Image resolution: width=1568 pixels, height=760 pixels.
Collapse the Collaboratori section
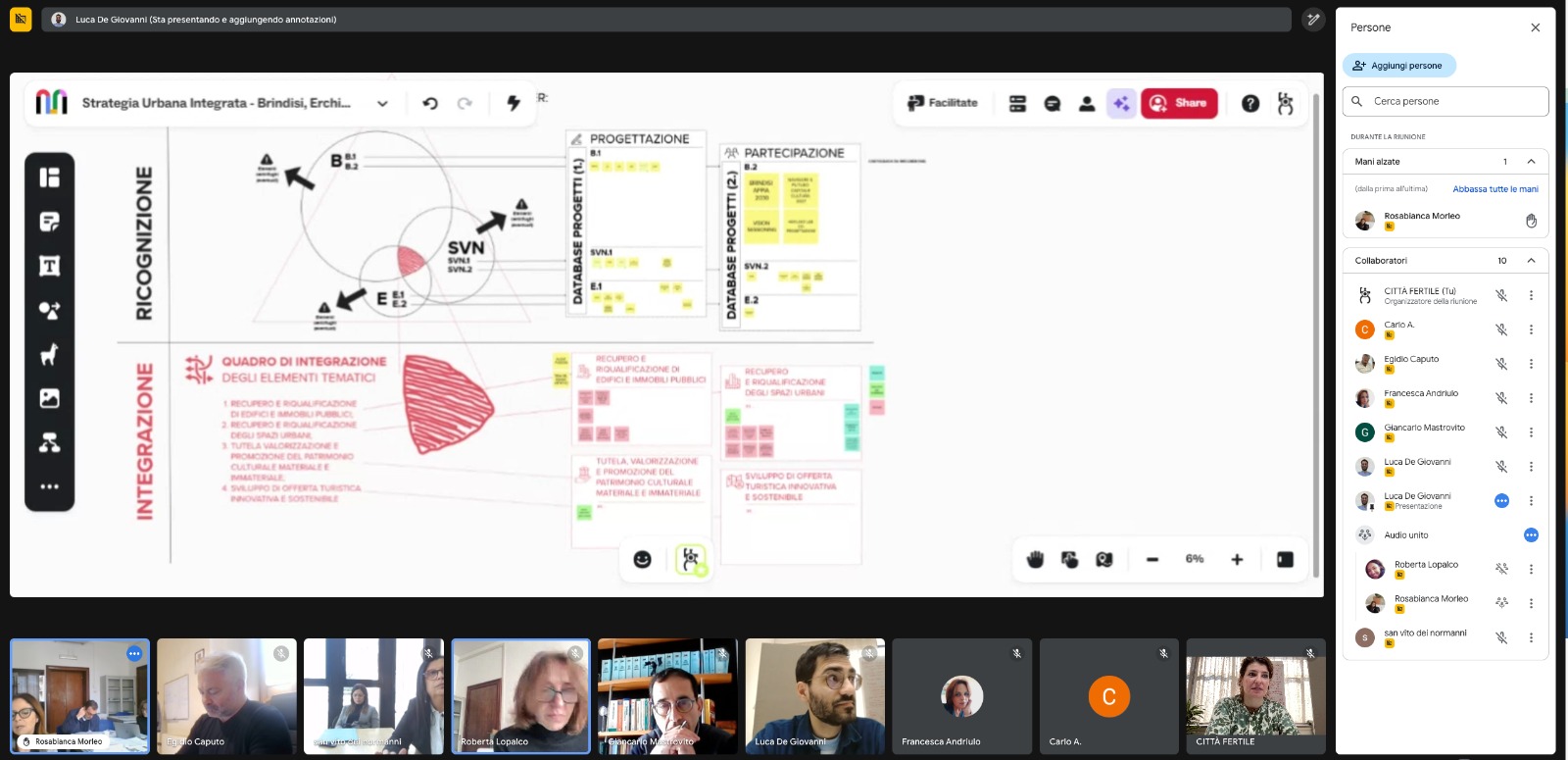coord(1531,261)
